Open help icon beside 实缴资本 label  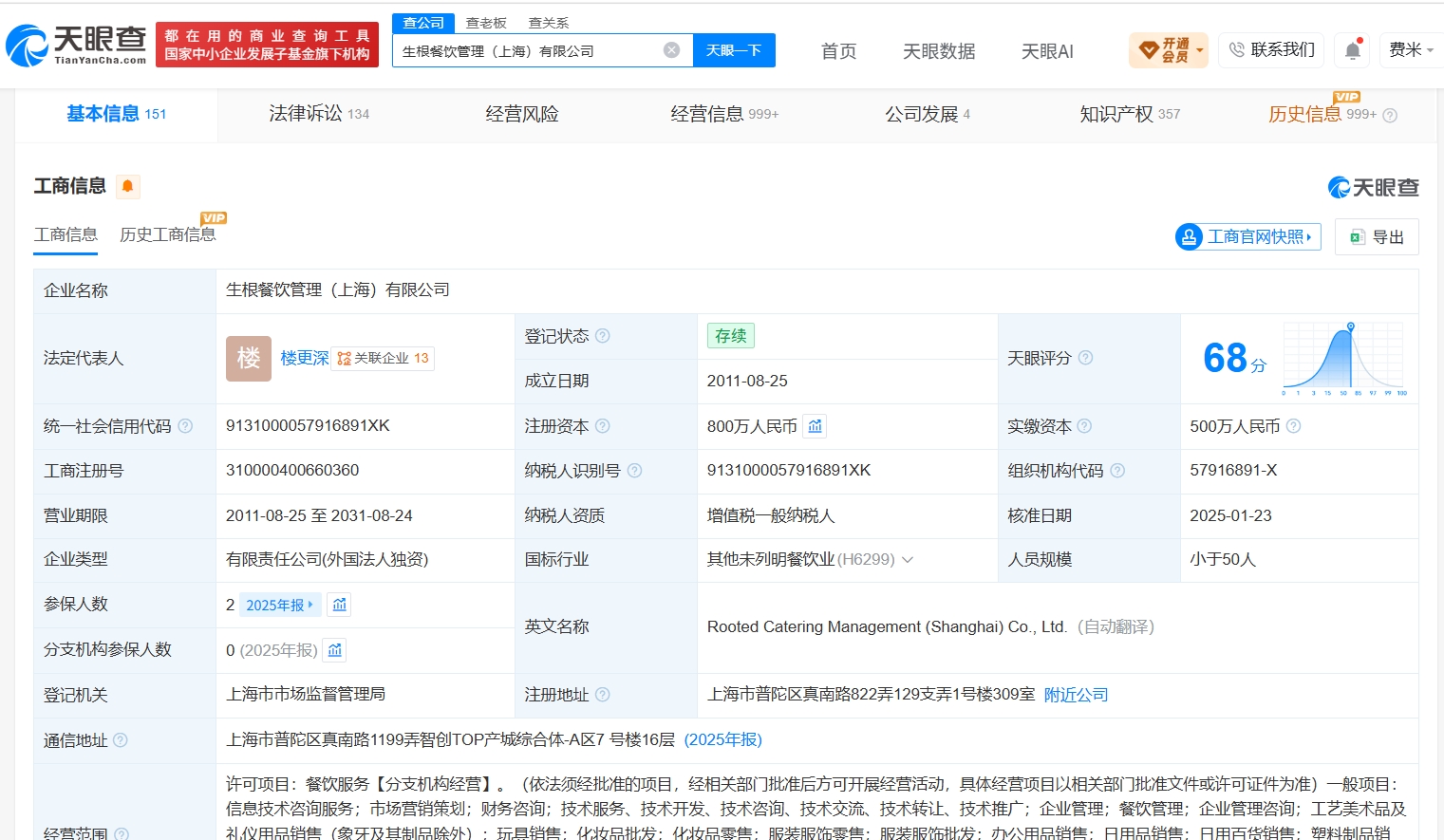[x=1084, y=426]
